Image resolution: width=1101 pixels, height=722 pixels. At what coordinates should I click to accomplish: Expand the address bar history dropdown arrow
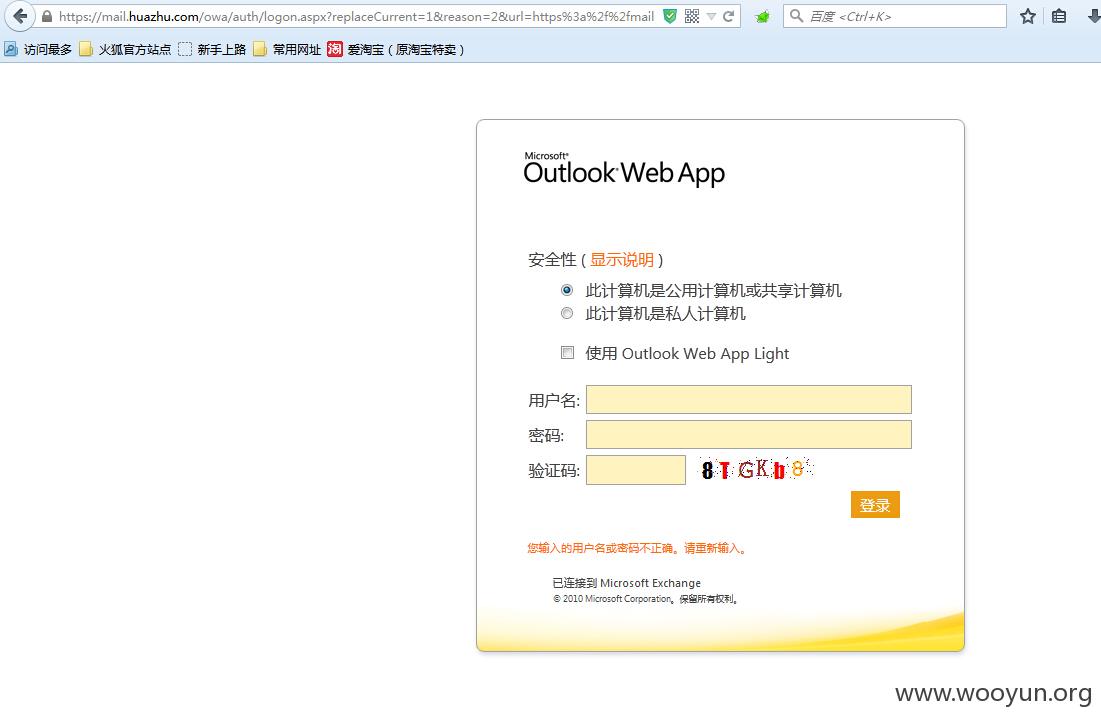(x=711, y=16)
